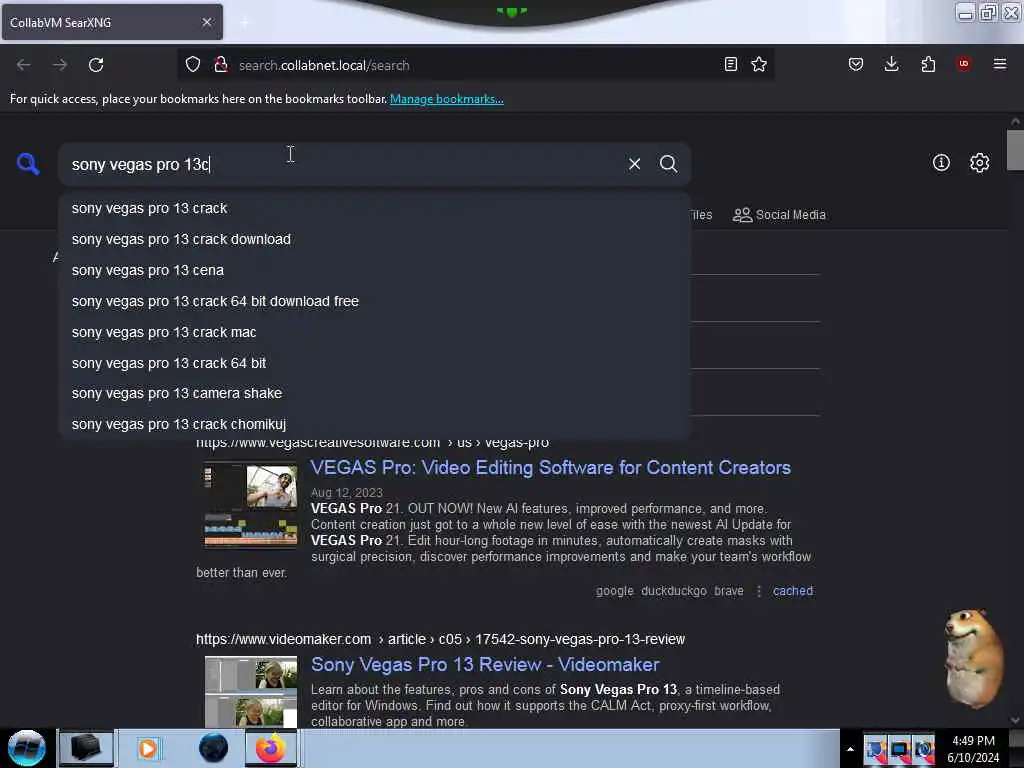Open the Downloads panel icon

coord(891,64)
